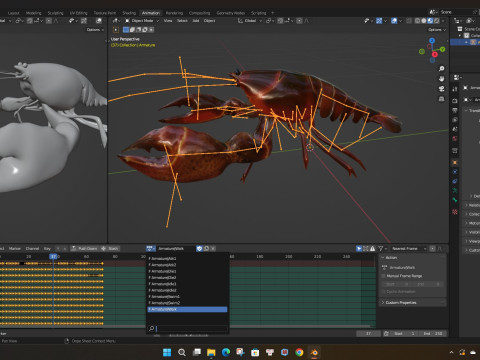The image size is (480, 360).
Task: Open File Explorer from the taskbar
Action: (211, 352)
